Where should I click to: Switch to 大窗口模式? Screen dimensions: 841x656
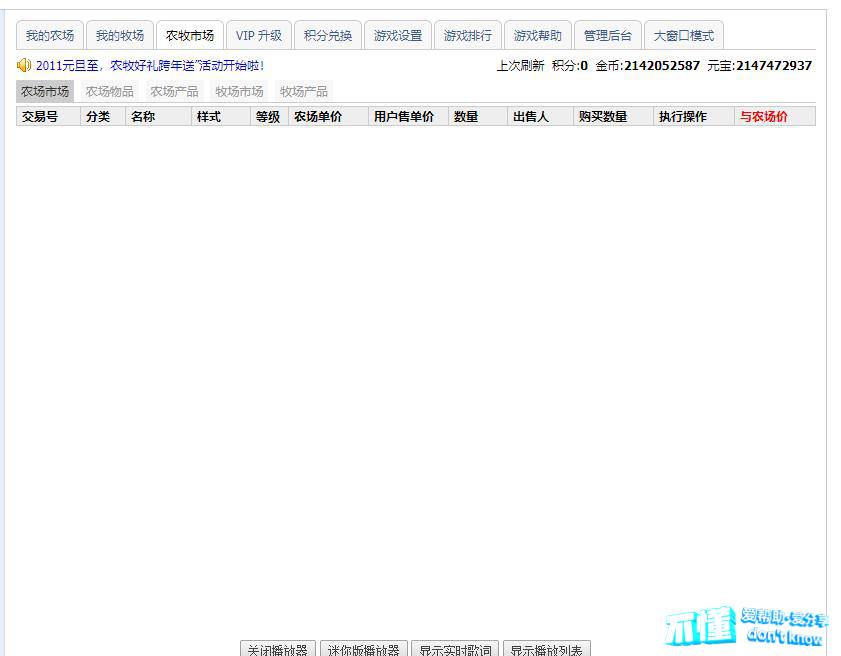(684, 36)
